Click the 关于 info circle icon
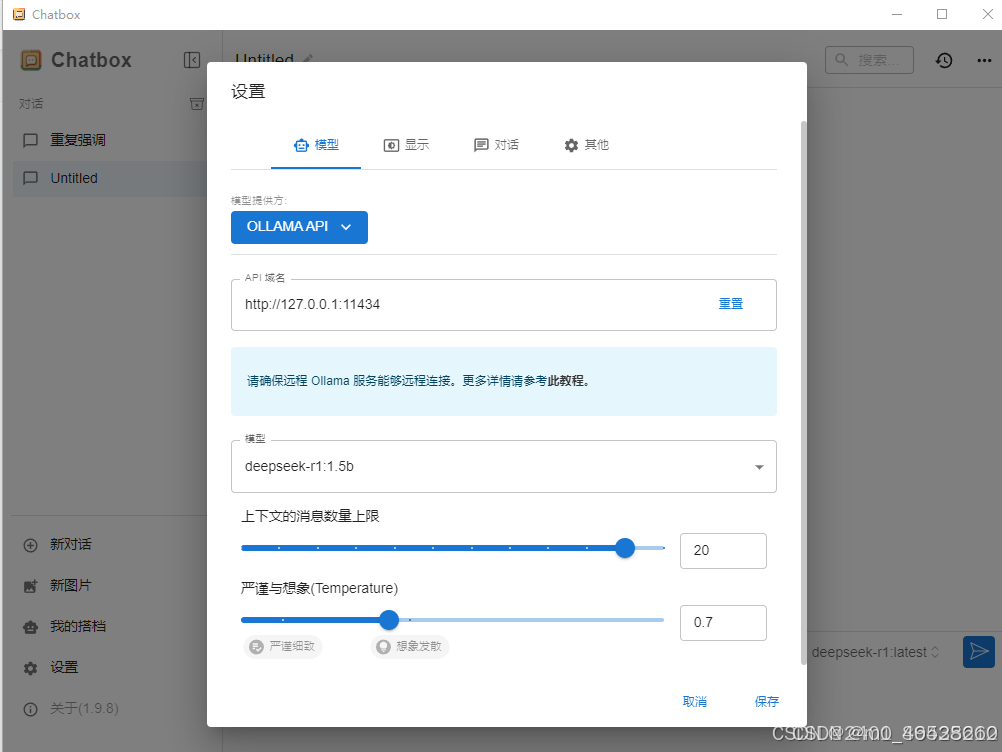Viewport: 1002px width, 752px height. [30, 709]
